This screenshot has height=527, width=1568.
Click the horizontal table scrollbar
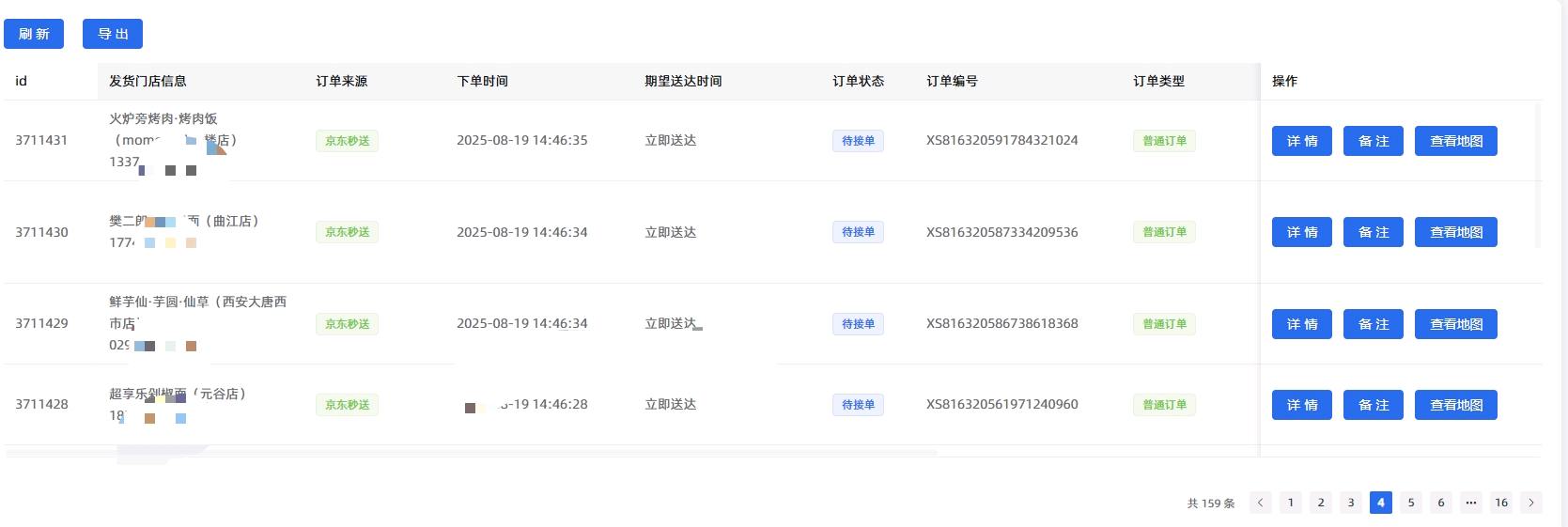(x=472, y=453)
